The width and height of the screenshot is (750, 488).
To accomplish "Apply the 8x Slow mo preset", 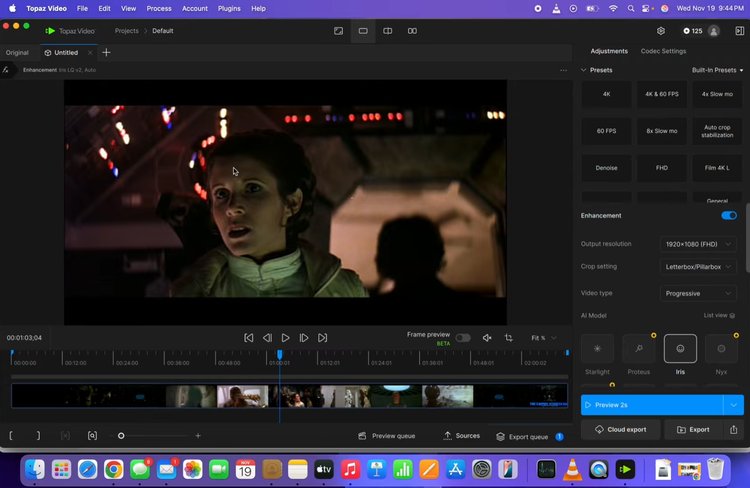I will (x=662, y=131).
